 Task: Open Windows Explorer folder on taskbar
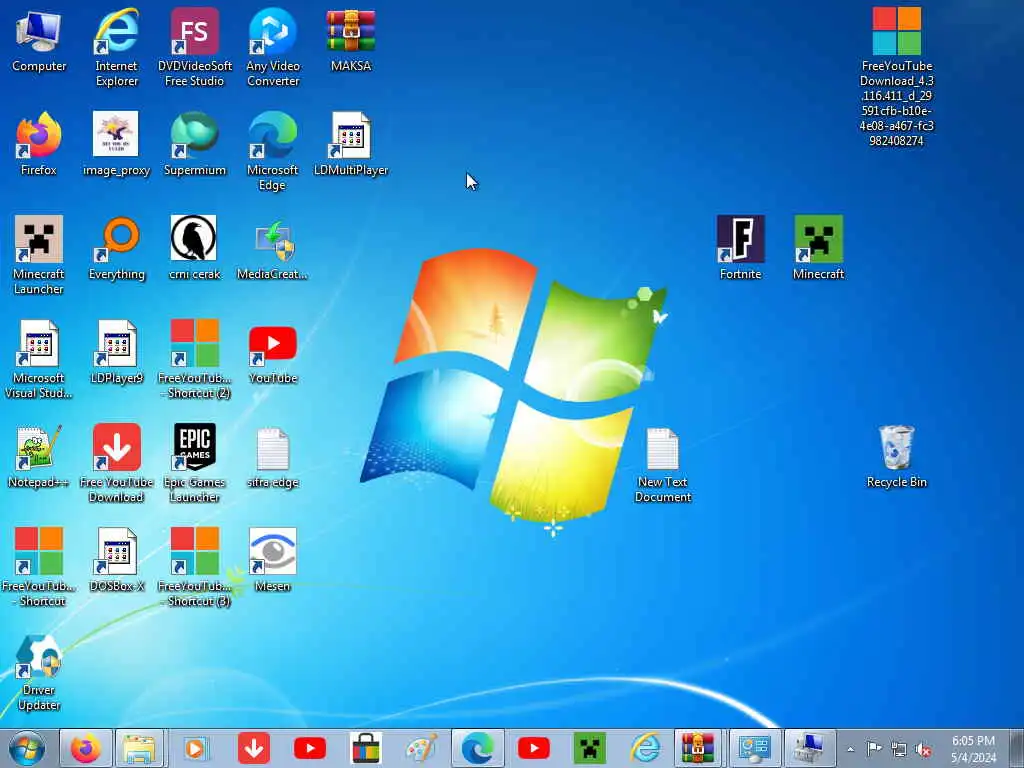[x=140, y=748]
